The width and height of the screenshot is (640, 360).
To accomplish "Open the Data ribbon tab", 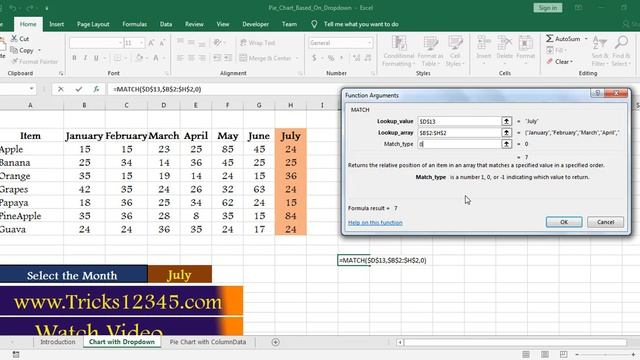I will (166, 24).
